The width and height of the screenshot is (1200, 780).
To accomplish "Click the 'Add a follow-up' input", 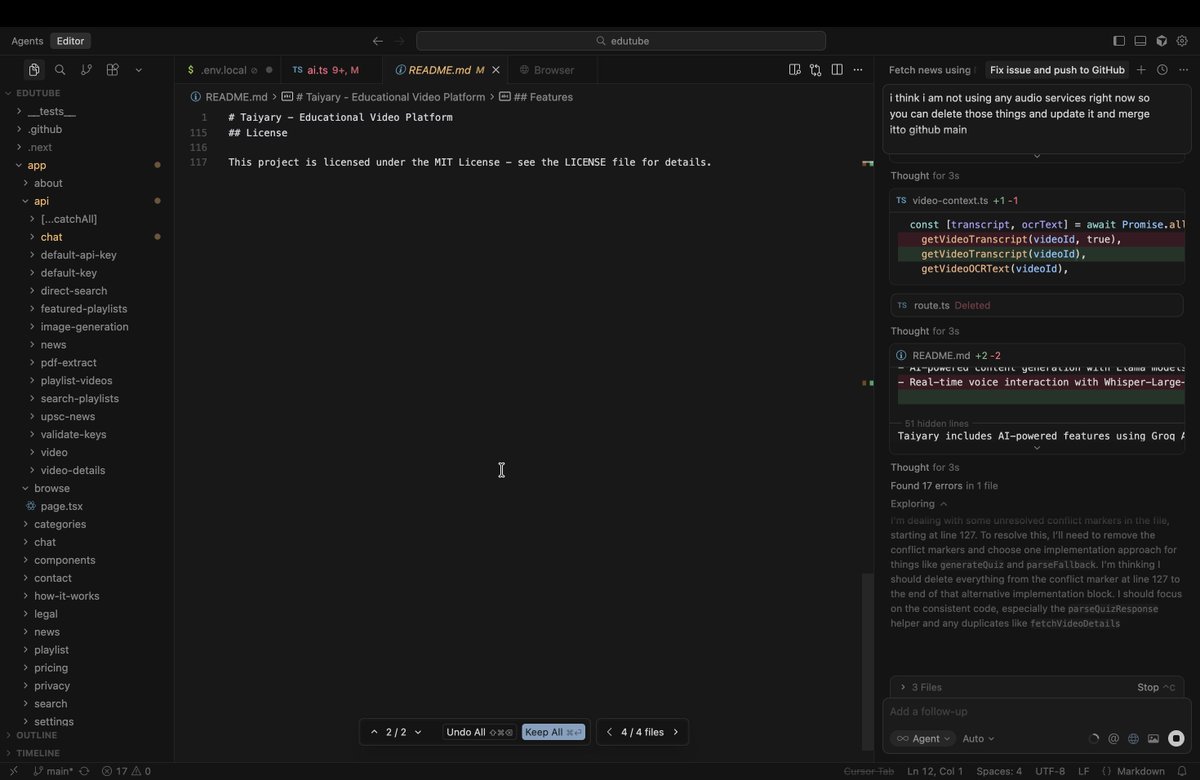I will pyautogui.click(x=1036, y=711).
